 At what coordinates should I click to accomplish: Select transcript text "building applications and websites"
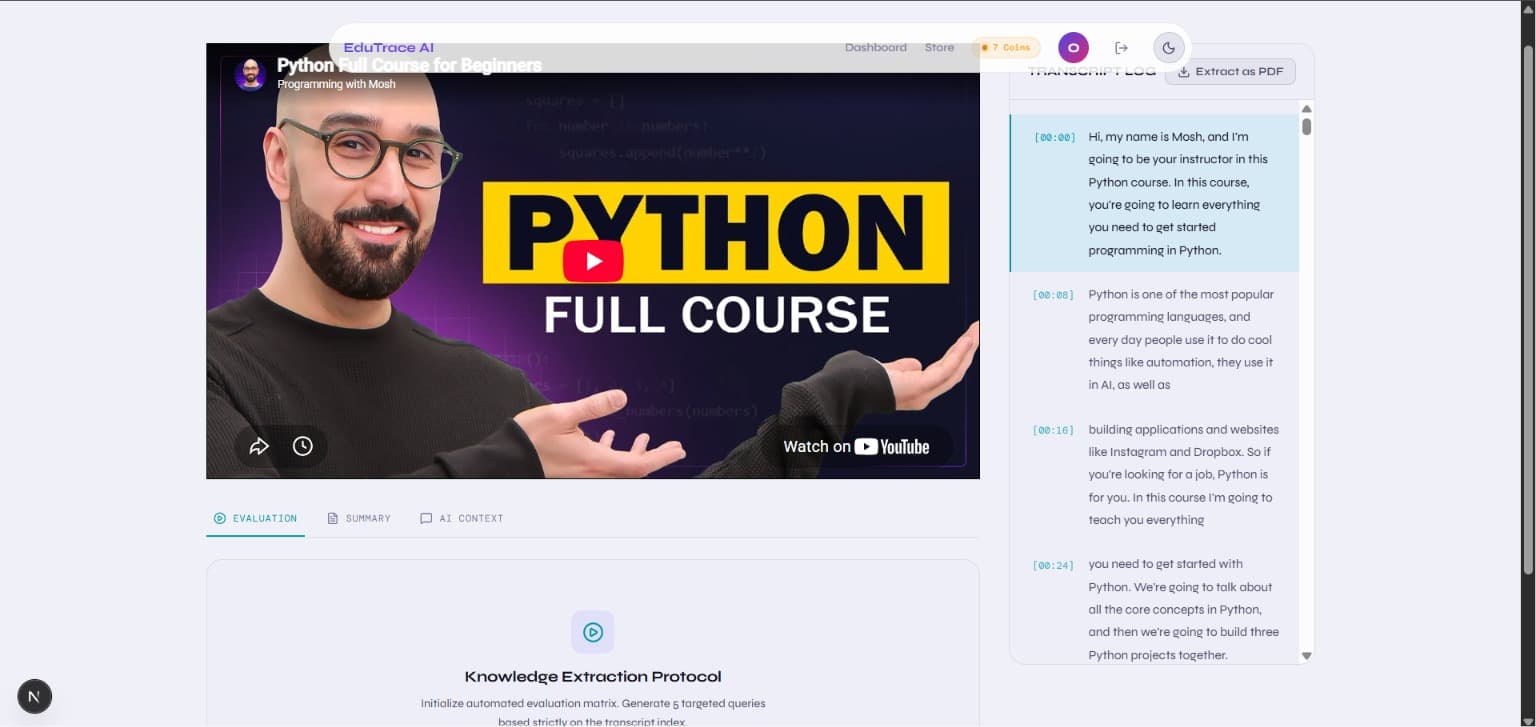[x=1184, y=474]
